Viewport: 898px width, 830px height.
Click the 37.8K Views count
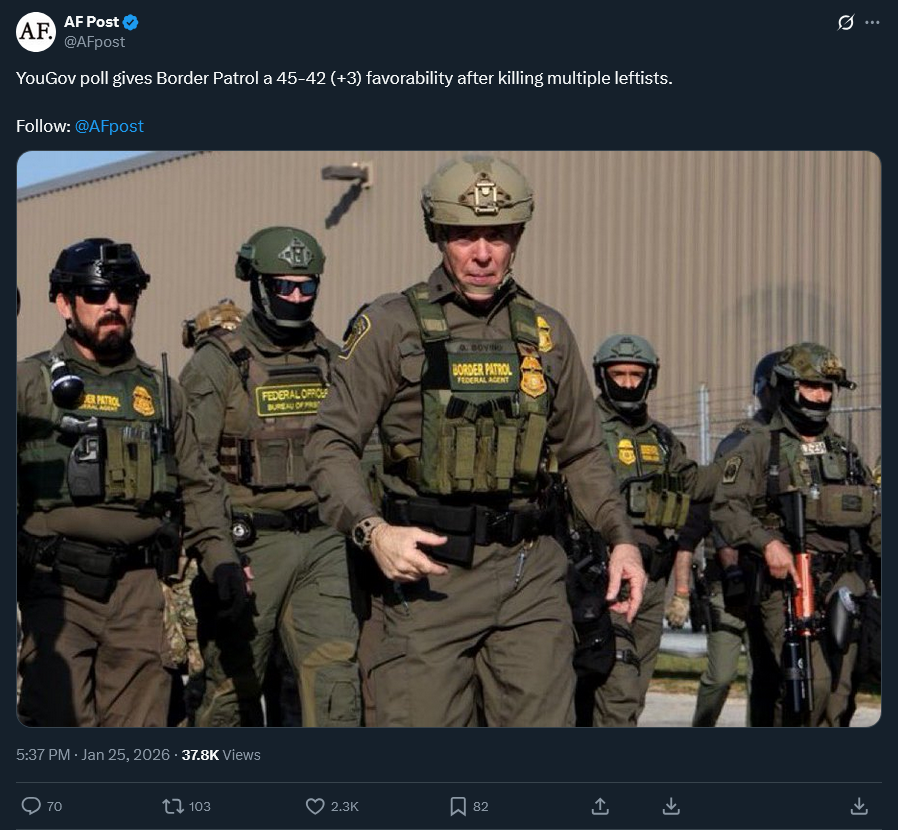click(x=221, y=755)
